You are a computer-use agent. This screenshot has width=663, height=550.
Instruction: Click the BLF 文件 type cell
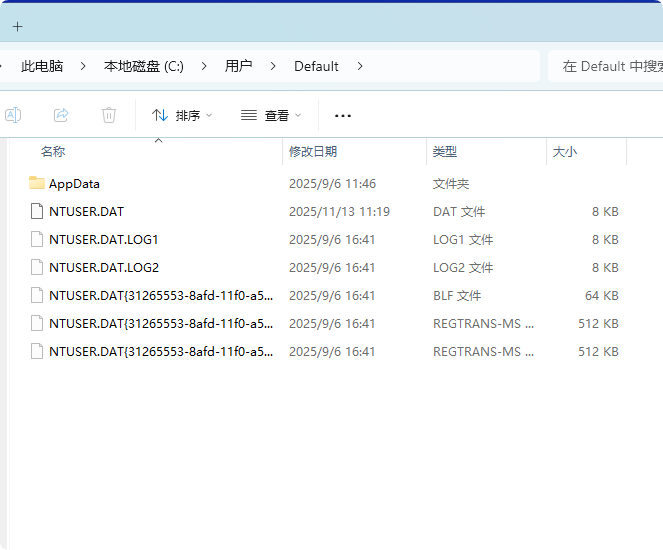(x=457, y=296)
